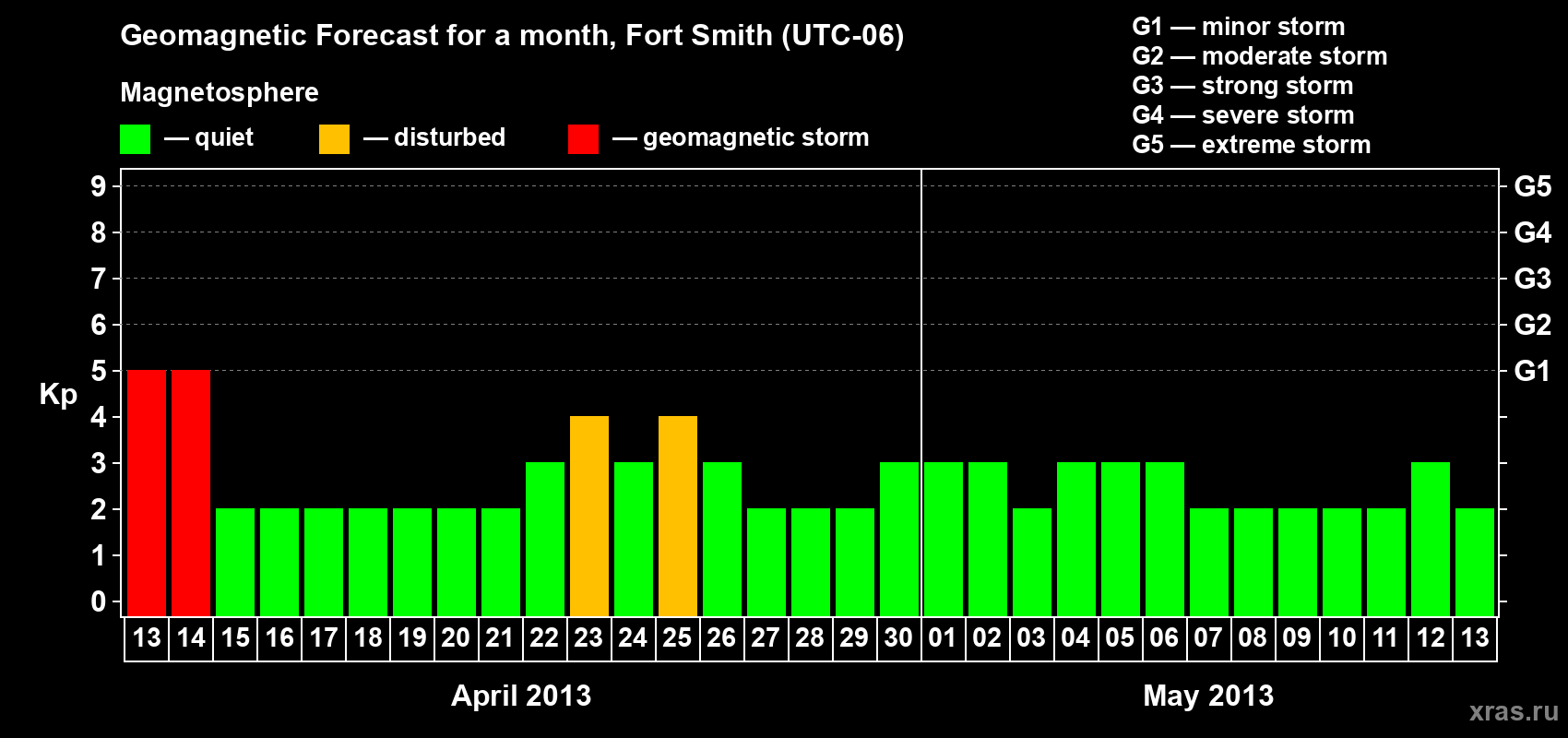This screenshot has height=738, width=1568.
Task: Click date cell 13 under April 2013
Action: [x=147, y=638]
